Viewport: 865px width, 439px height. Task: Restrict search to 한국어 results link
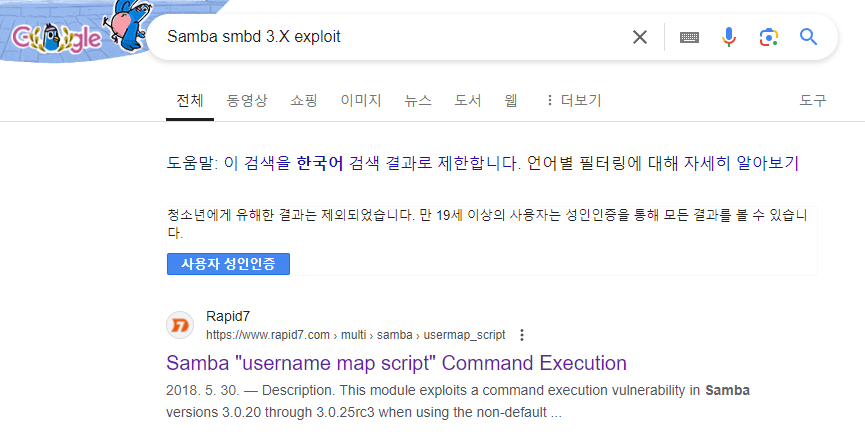click(x=371, y=163)
